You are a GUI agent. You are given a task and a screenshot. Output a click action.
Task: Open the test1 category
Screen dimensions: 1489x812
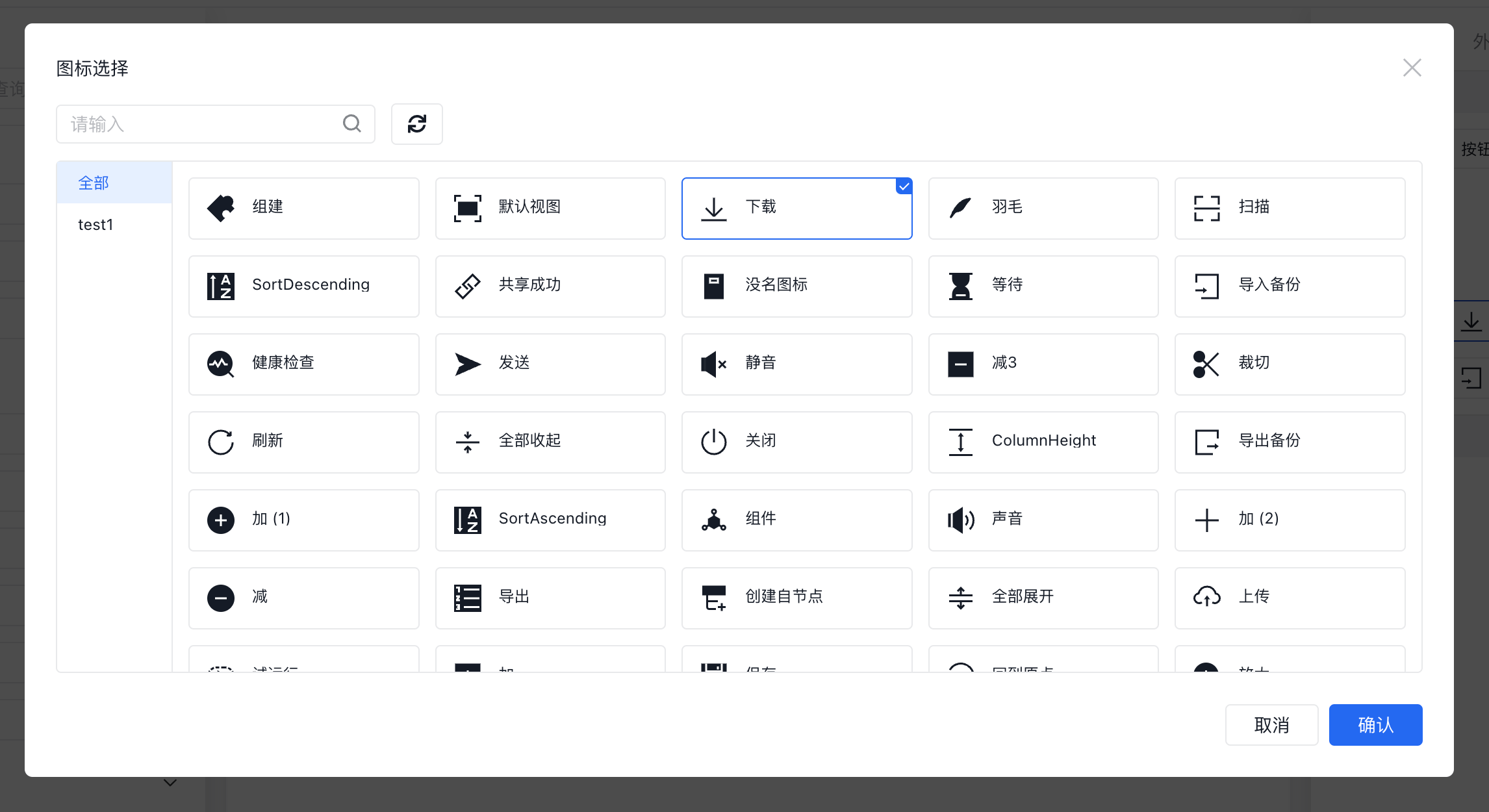pyautogui.click(x=114, y=224)
